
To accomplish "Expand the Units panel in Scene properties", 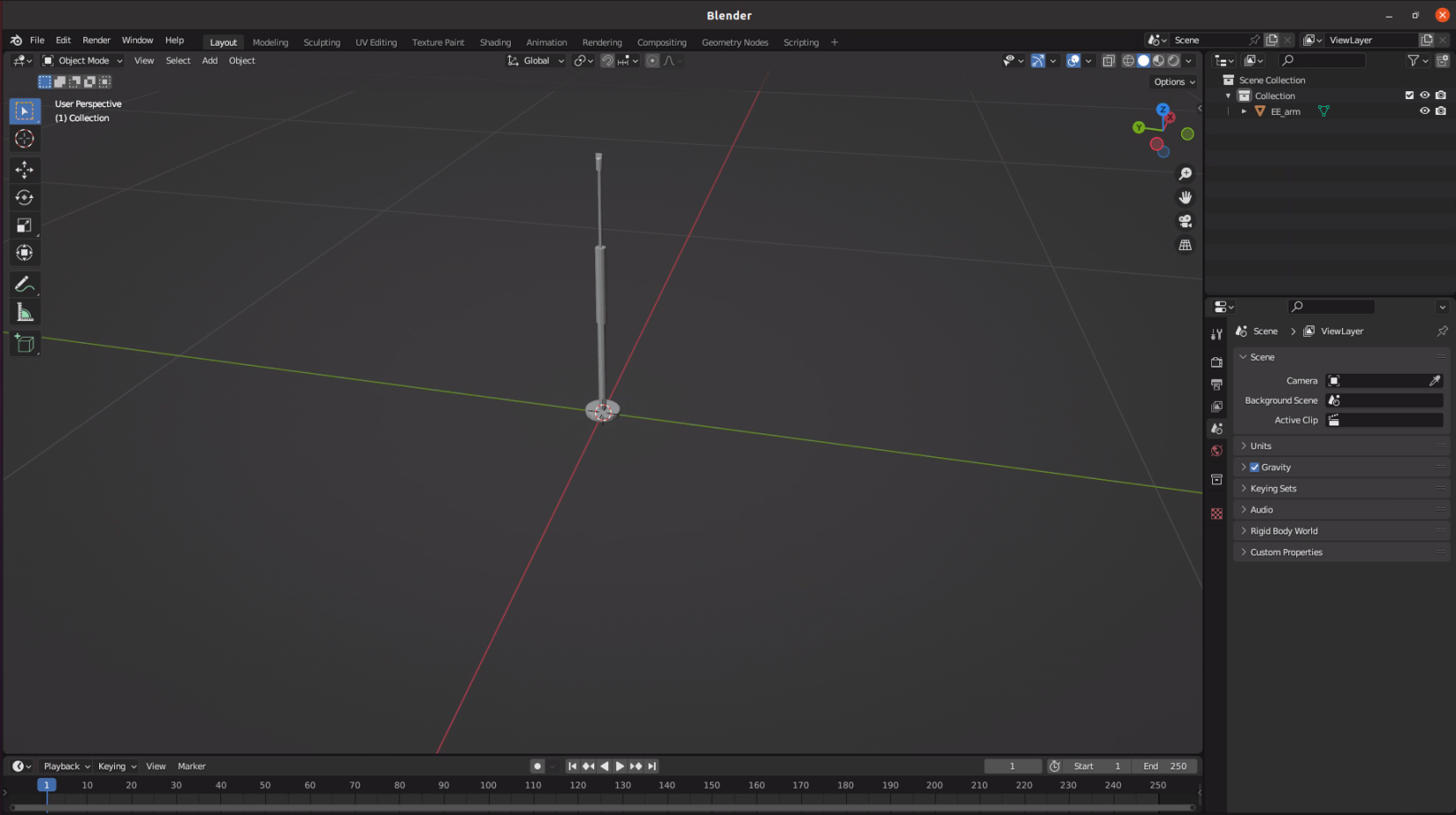I will tap(1260, 446).
